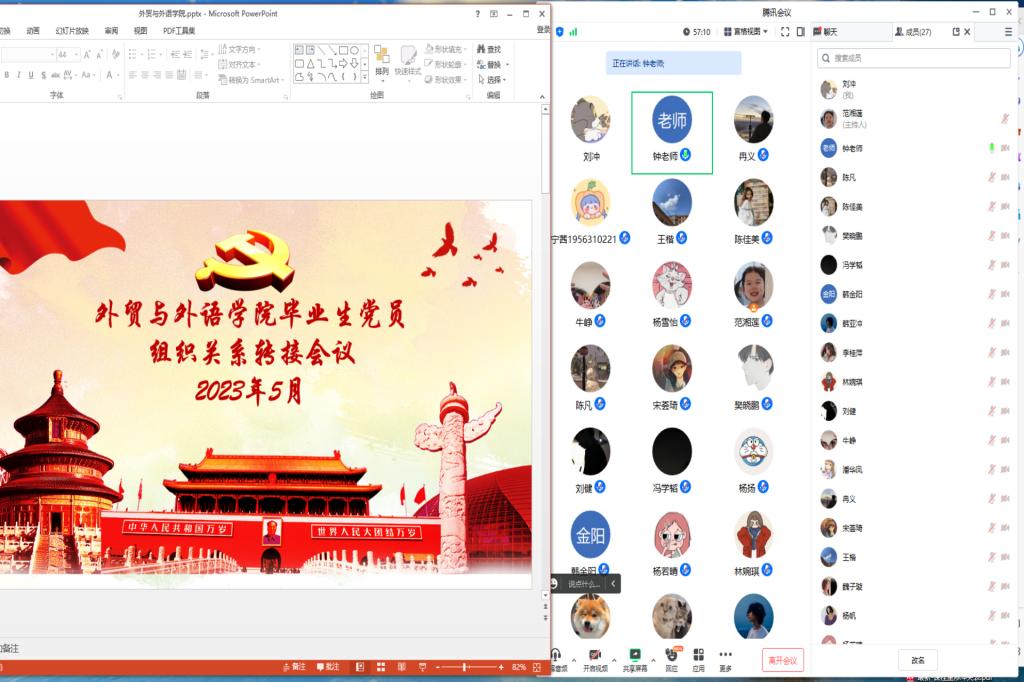Open the meeting hamburger menu
1024x682 pixels.
(1008, 31)
